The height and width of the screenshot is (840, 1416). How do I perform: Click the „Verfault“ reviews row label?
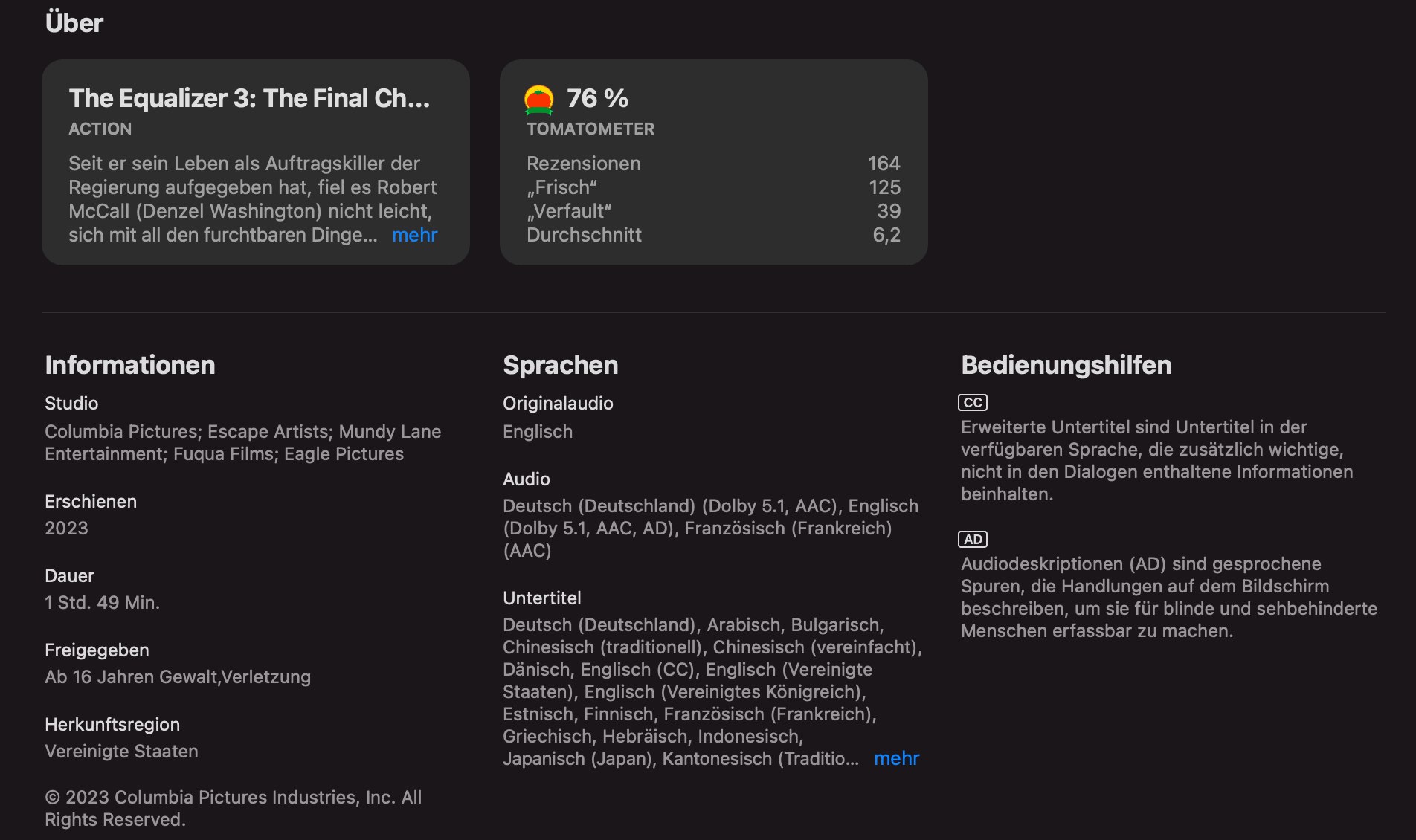569,211
